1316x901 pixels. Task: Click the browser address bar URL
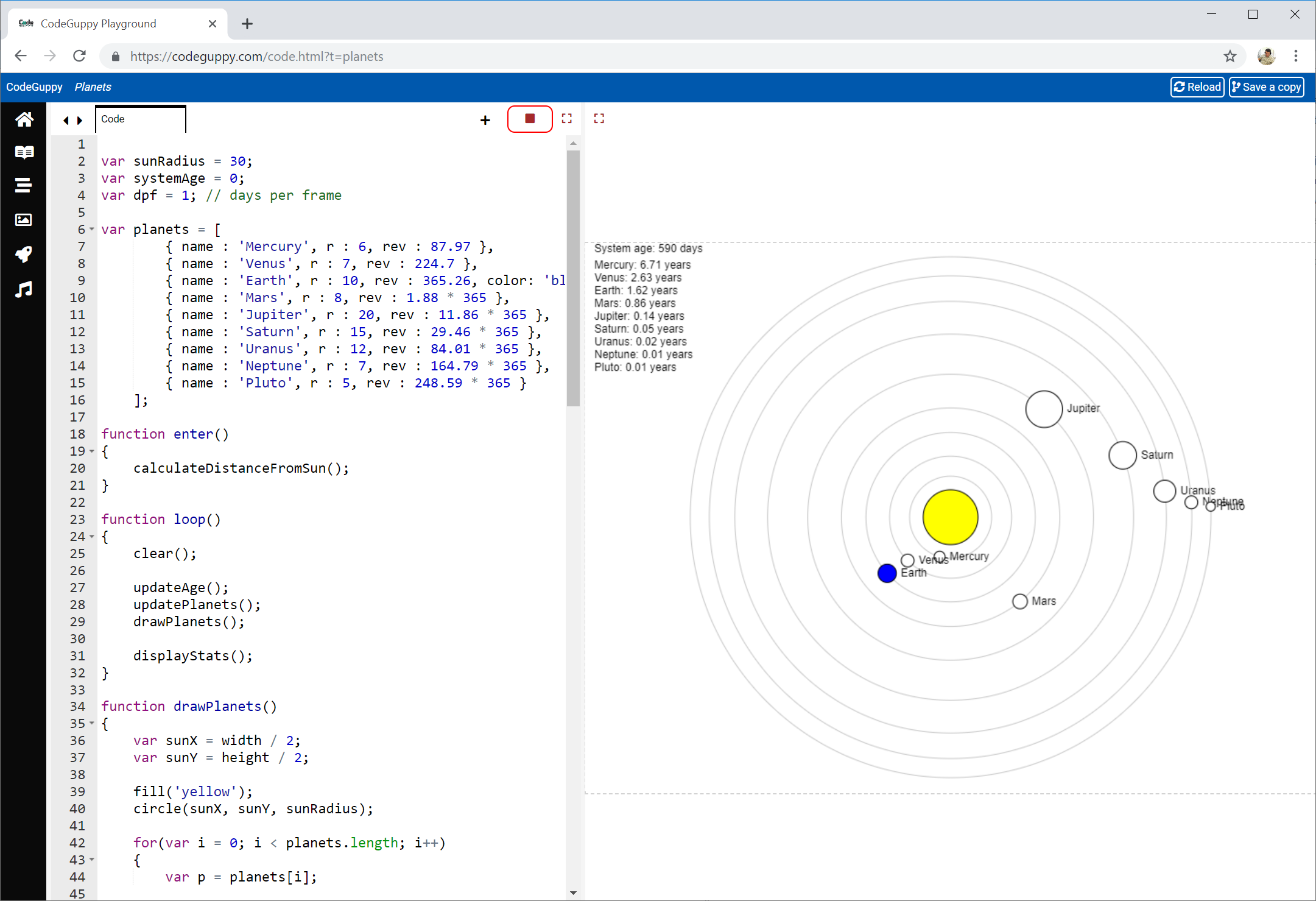(256, 57)
